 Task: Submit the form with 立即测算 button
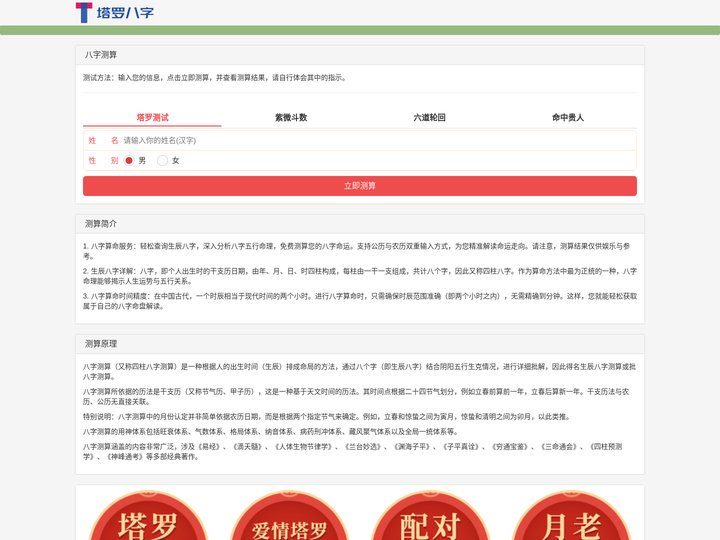[360, 186]
